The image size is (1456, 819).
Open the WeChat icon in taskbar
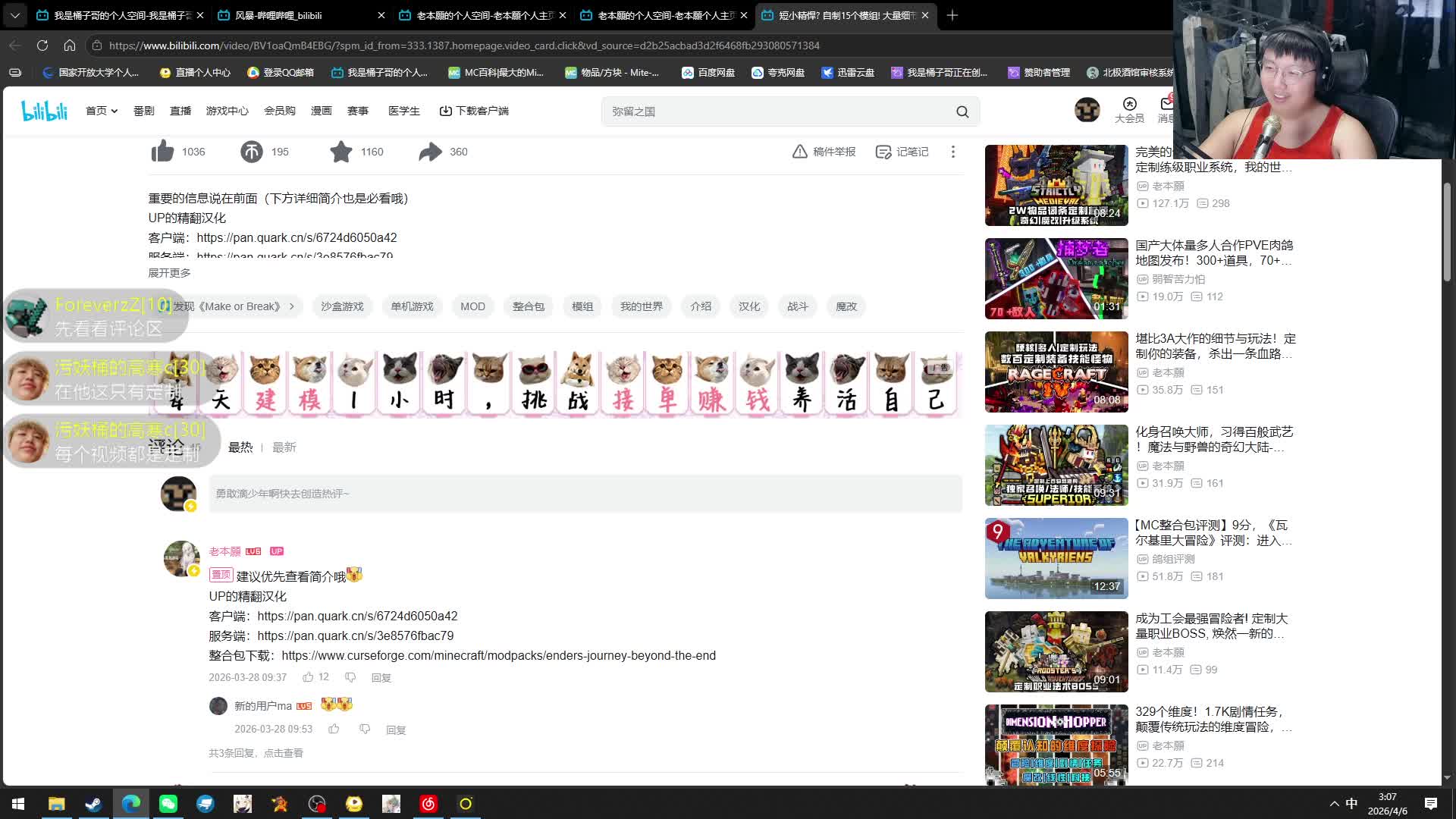coord(168,804)
